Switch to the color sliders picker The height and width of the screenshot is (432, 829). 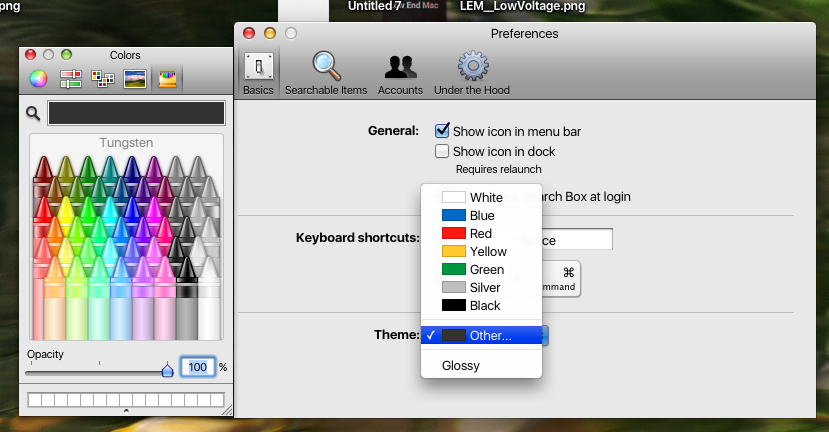(x=70, y=78)
